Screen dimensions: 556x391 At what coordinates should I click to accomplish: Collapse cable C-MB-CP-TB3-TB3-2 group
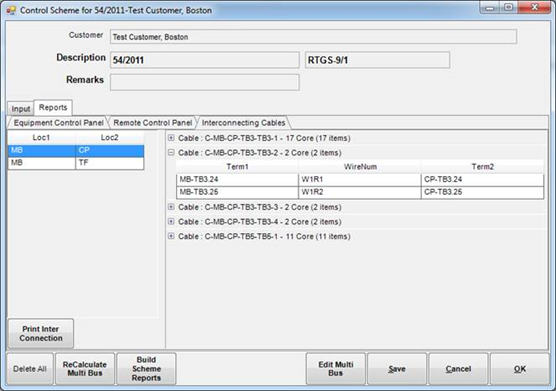pyautogui.click(x=171, y=152)
